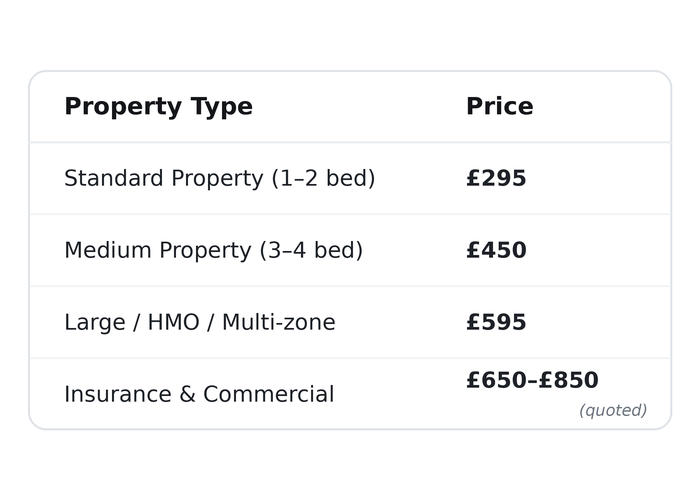
Task: Select the Medium Property (3–4 bed) row
Action: (x=350, y=250)
